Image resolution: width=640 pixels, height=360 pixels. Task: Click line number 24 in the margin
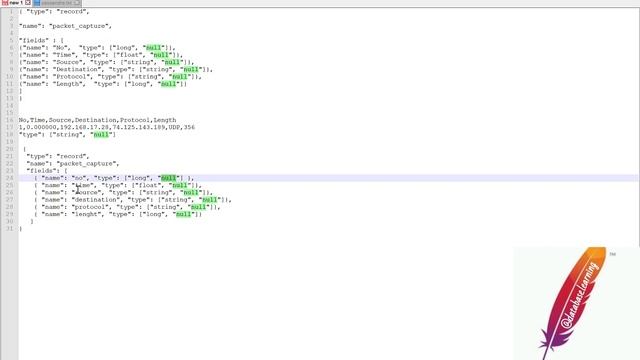pos(10,178)
